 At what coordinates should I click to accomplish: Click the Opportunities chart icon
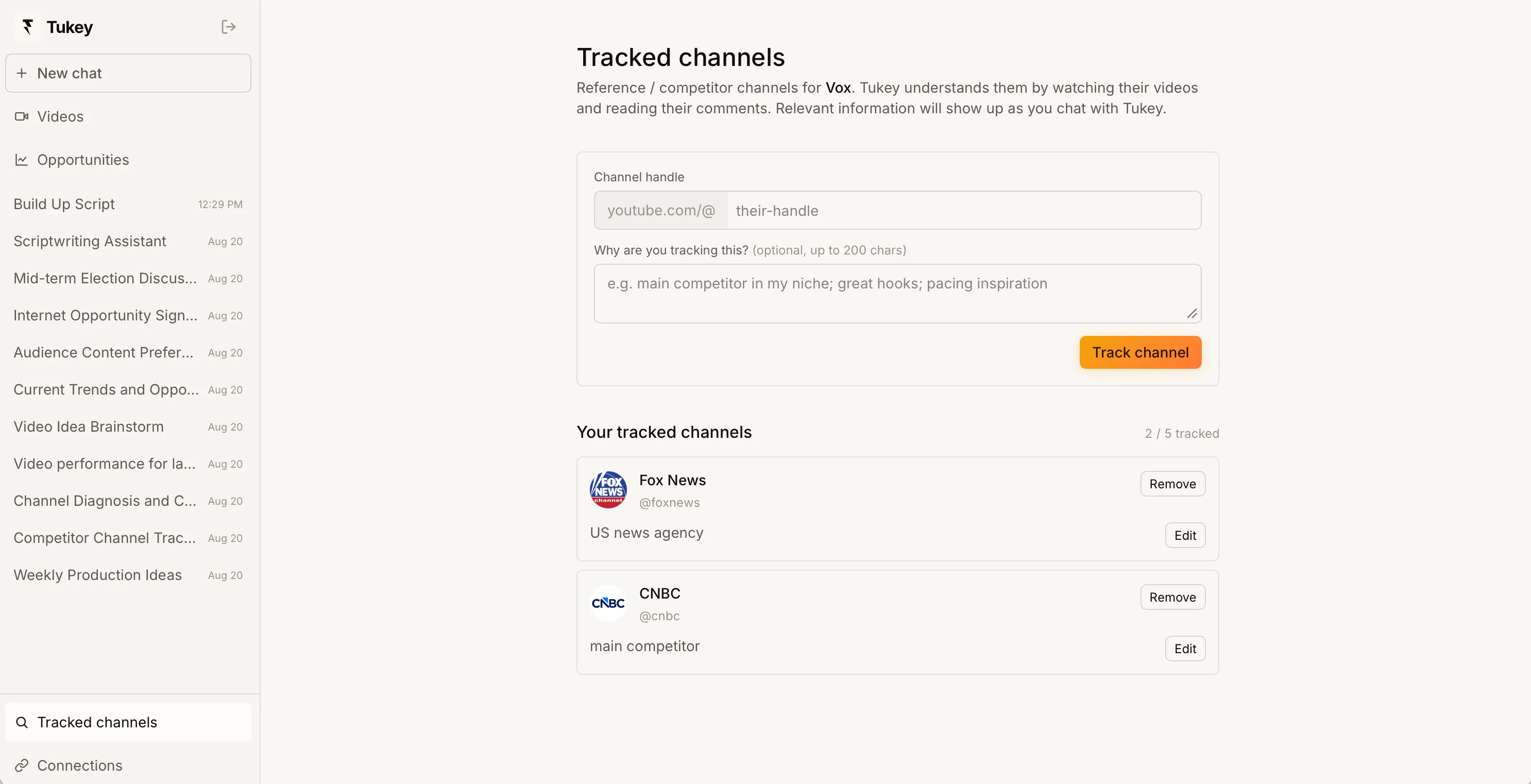(22, 160)
